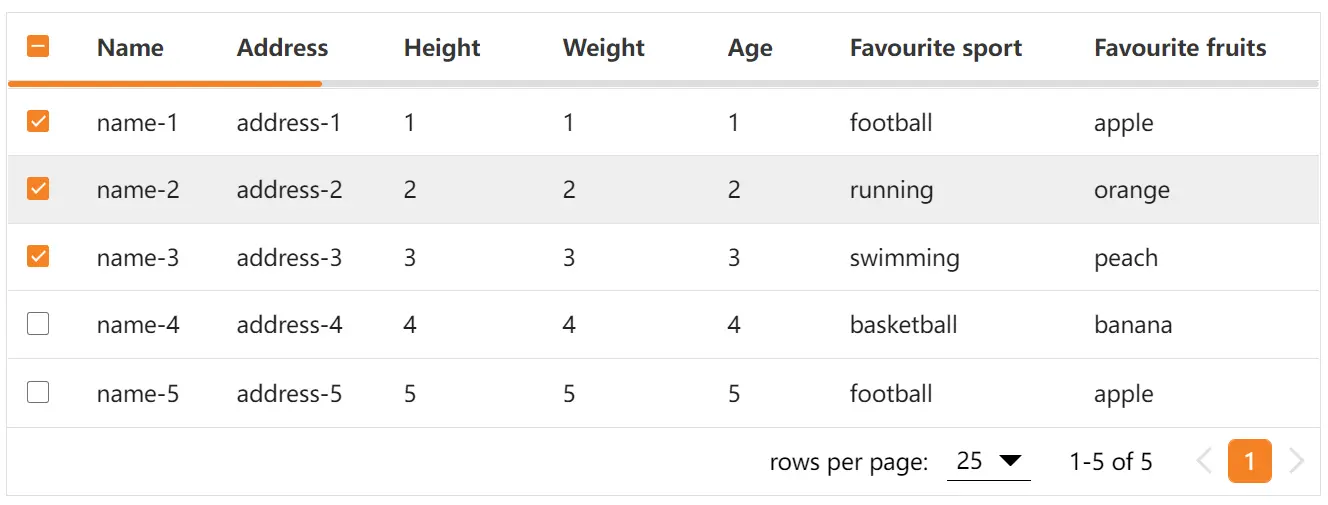
Task: Check the name-4 row checkbox
Action: [x=38, y=324]
